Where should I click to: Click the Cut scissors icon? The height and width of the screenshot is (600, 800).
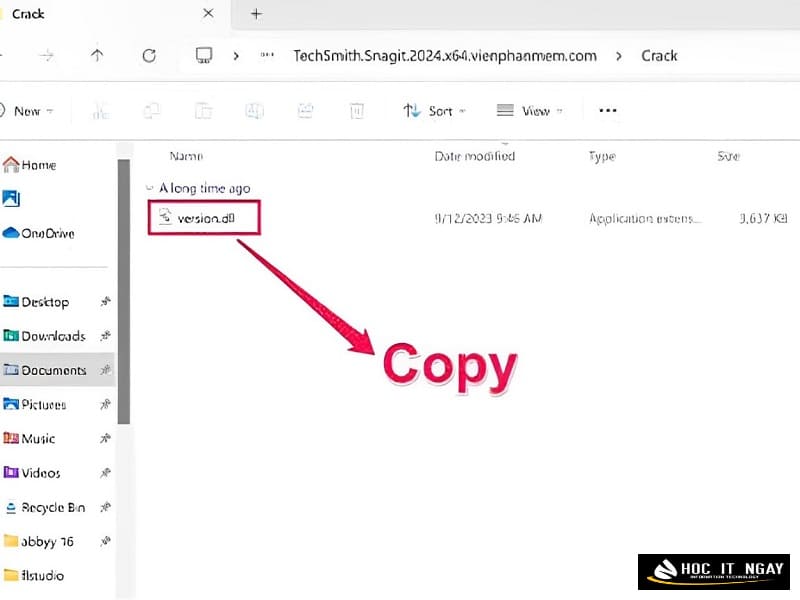coord(101,111)
